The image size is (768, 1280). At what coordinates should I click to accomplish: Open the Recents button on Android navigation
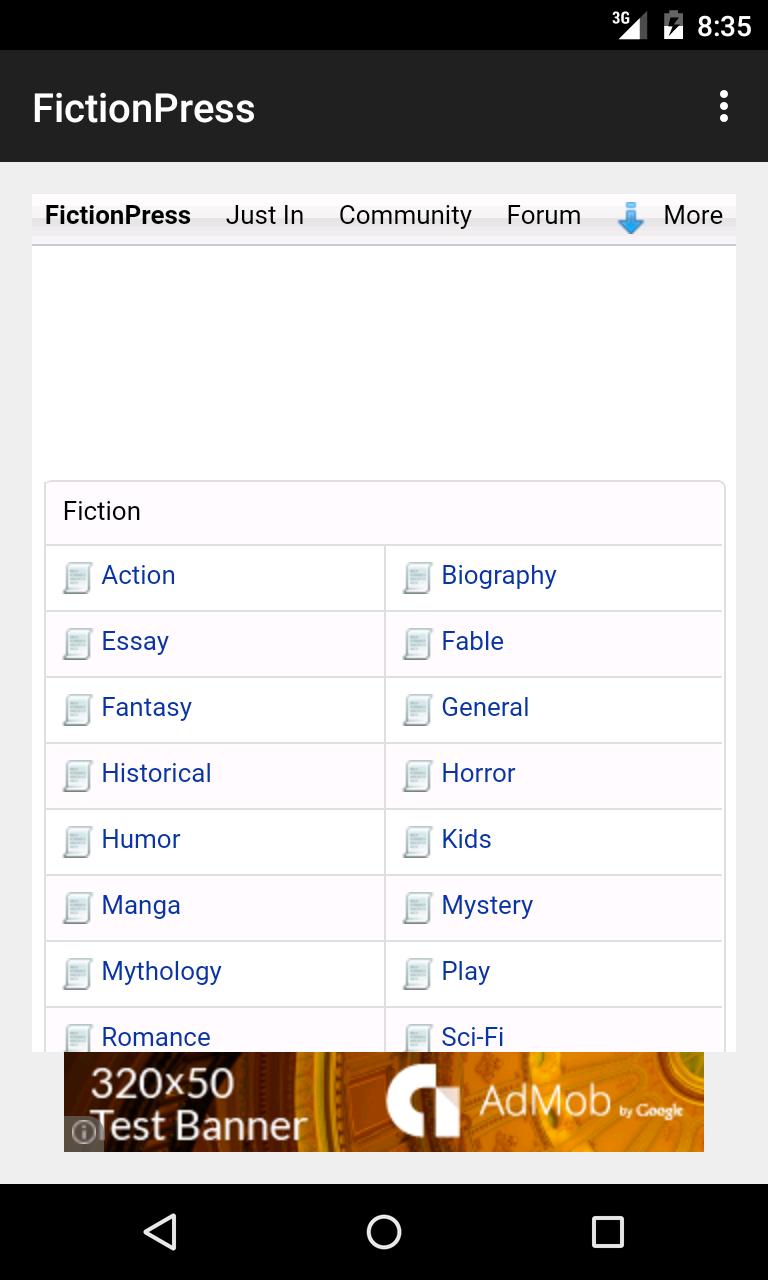607,1232
